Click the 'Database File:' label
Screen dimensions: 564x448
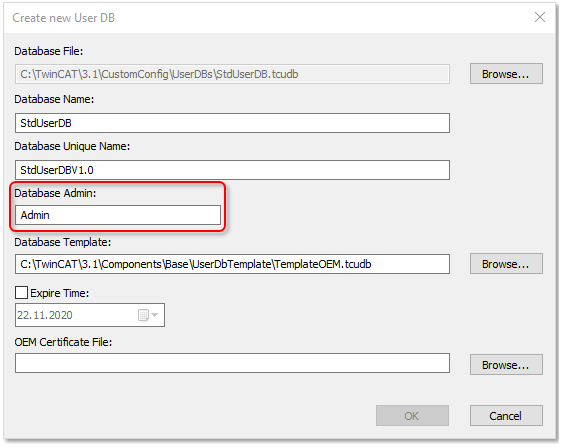point(49,51)
